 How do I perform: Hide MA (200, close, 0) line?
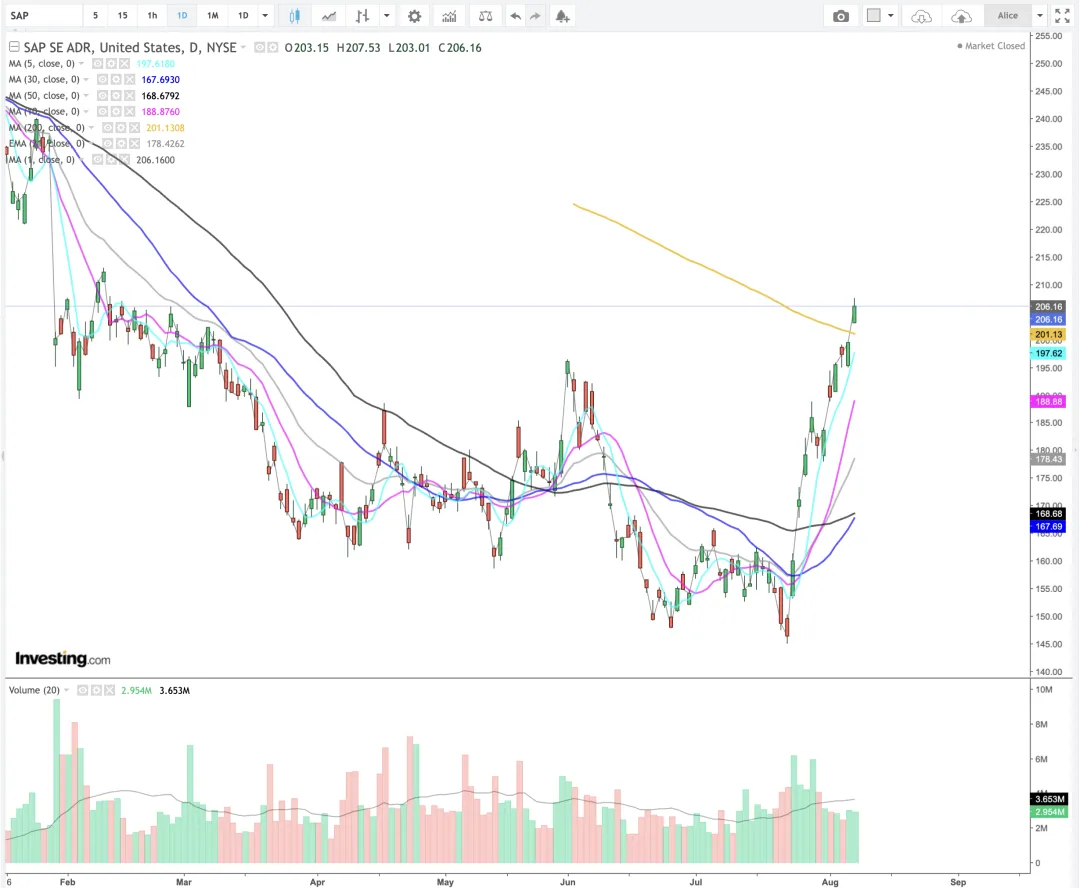107,127
